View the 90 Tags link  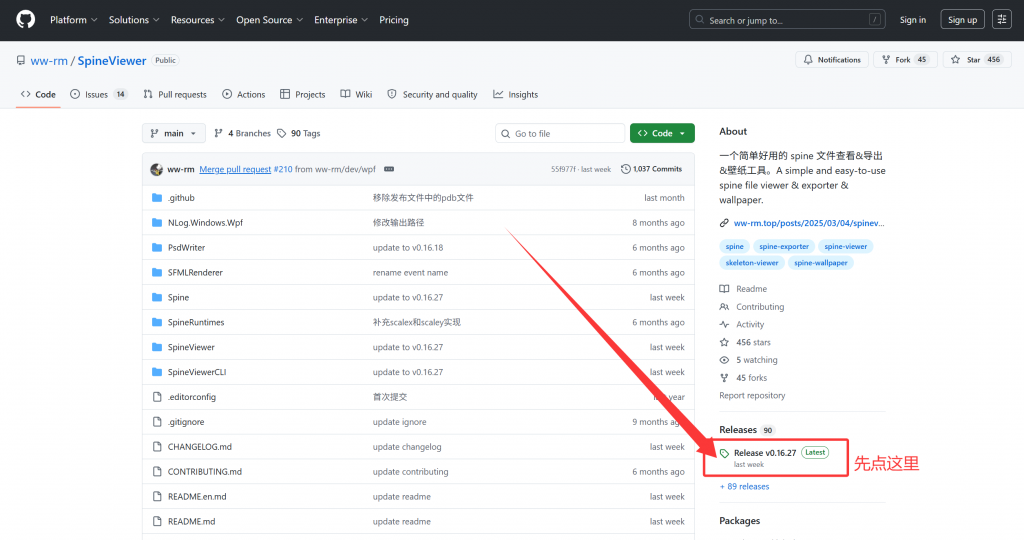298,133
